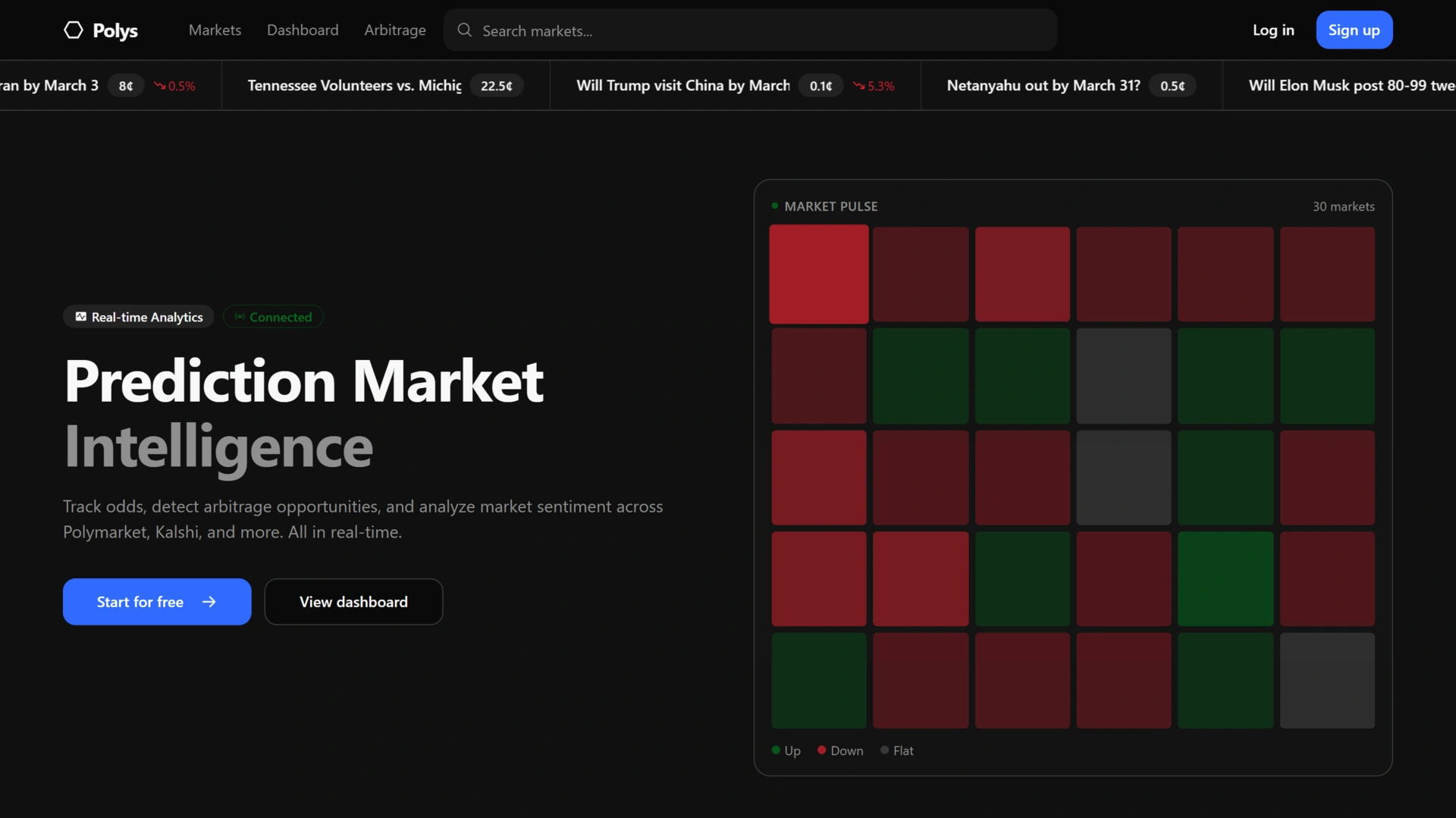
Task: Click the Down legend label
Action: click(847, 751)
